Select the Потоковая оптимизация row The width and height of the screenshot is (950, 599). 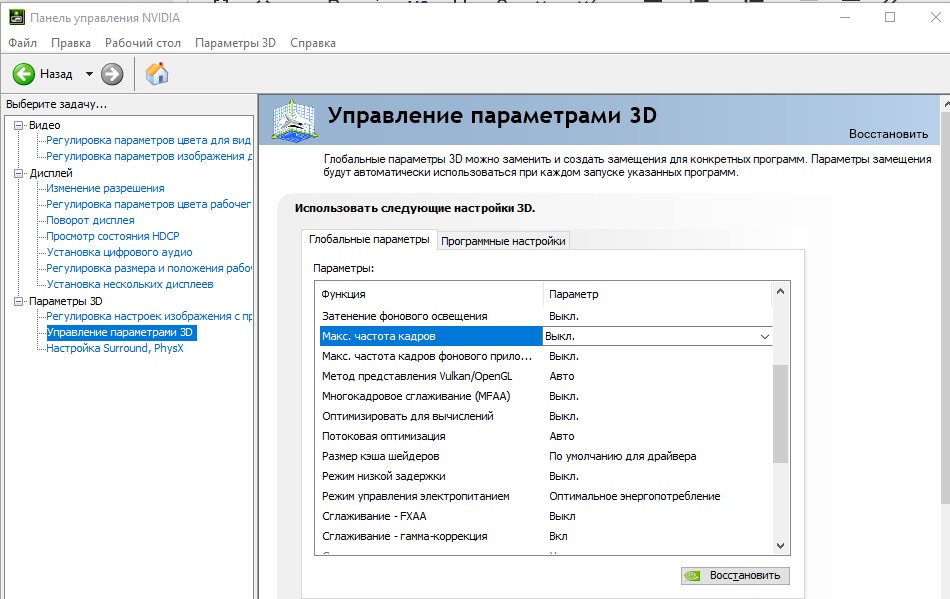pos(545,436)
